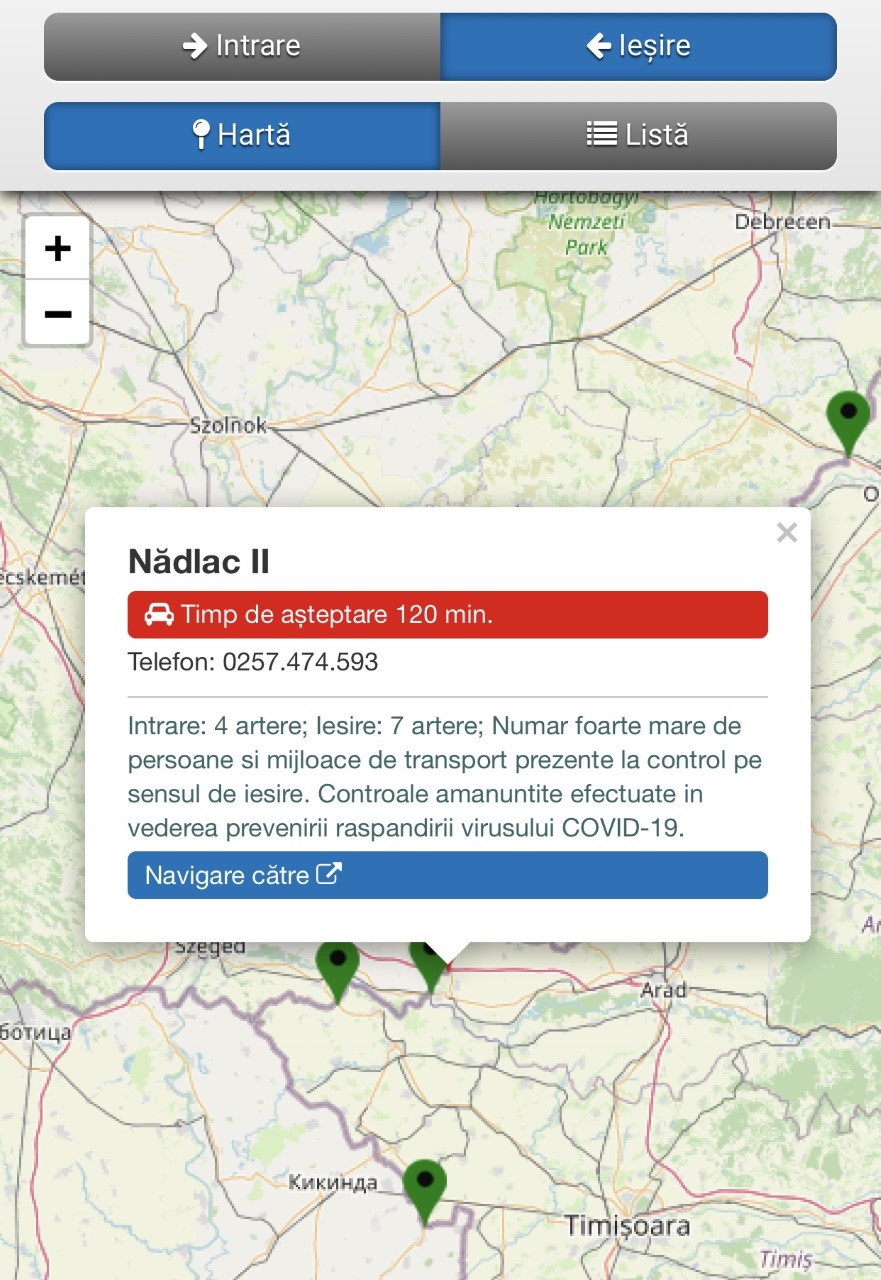Show the Hartă map view

242,136
